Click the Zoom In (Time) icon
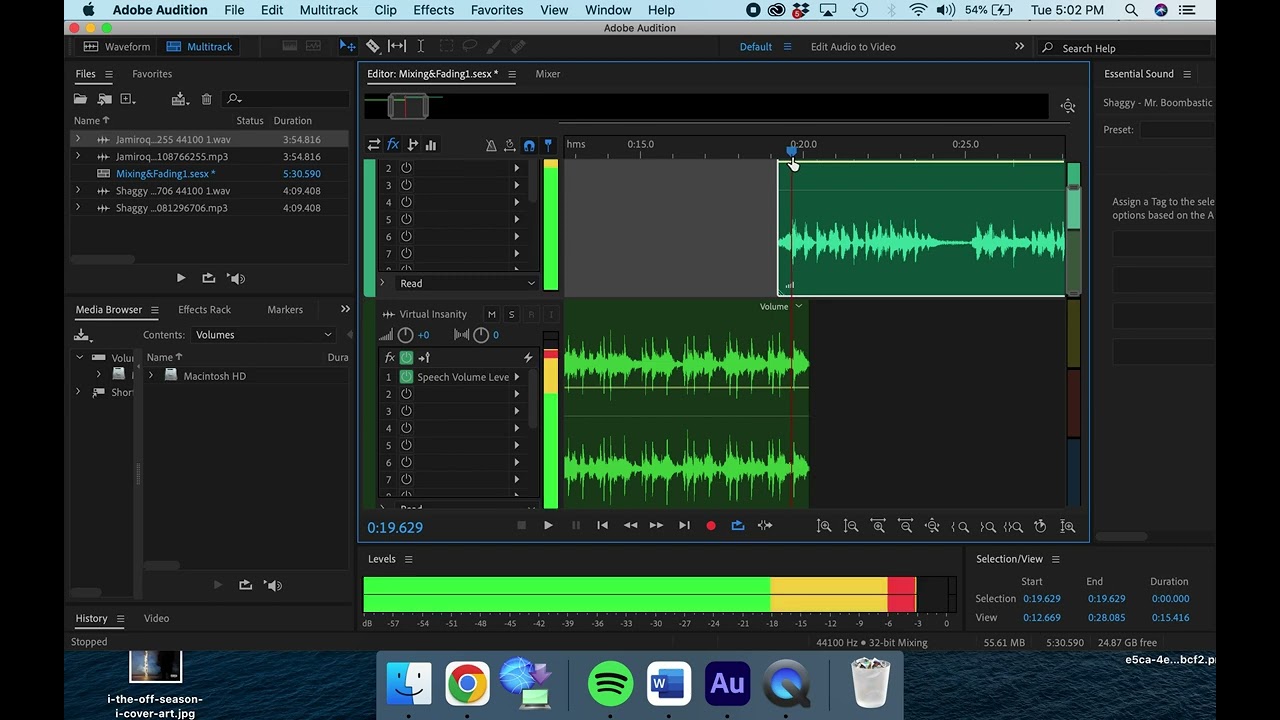Image resolution: width=1280 pixels, height=720 pixels. (x=878, y=526)
